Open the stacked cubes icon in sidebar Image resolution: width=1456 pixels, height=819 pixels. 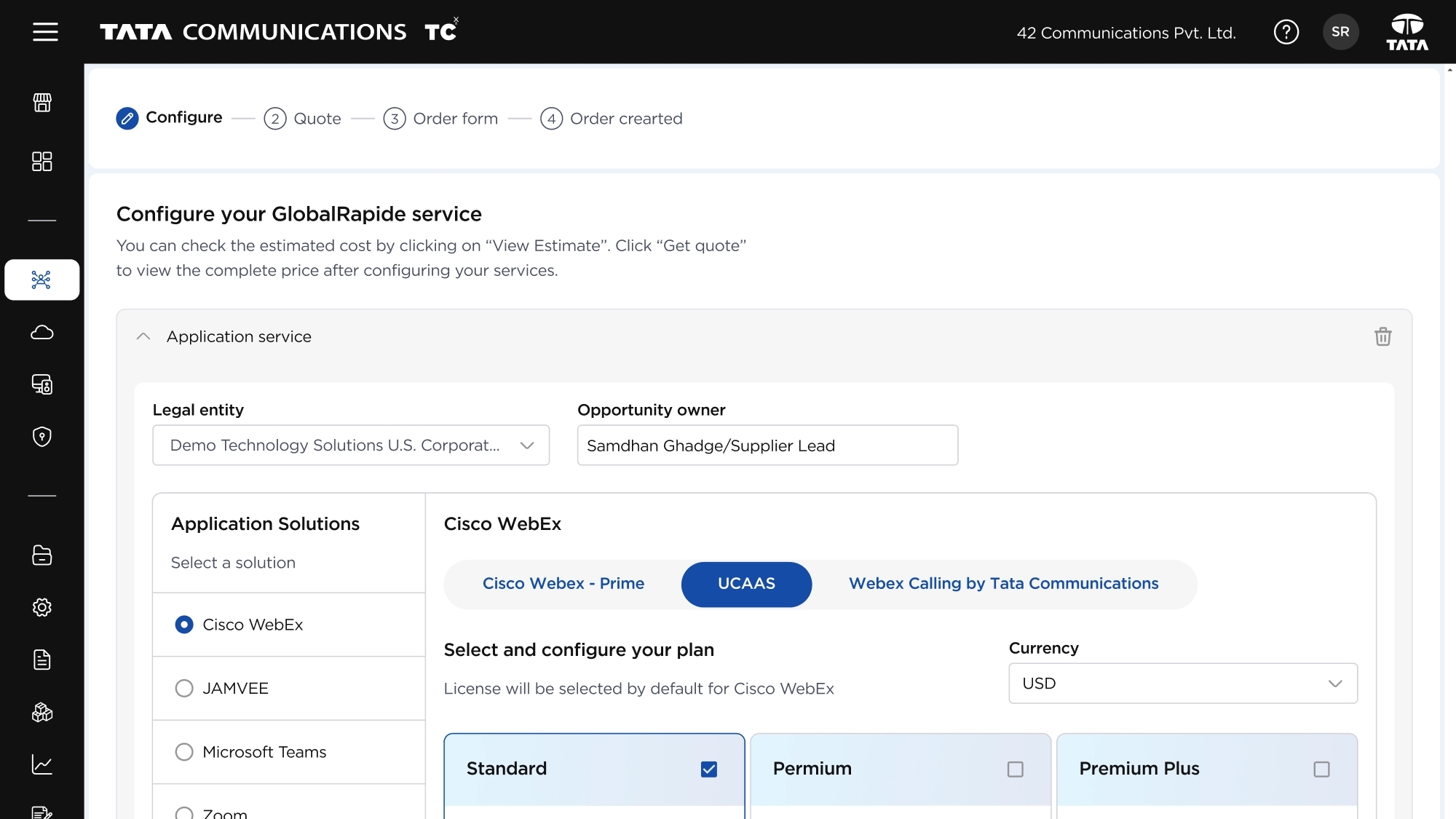point(42,712)
